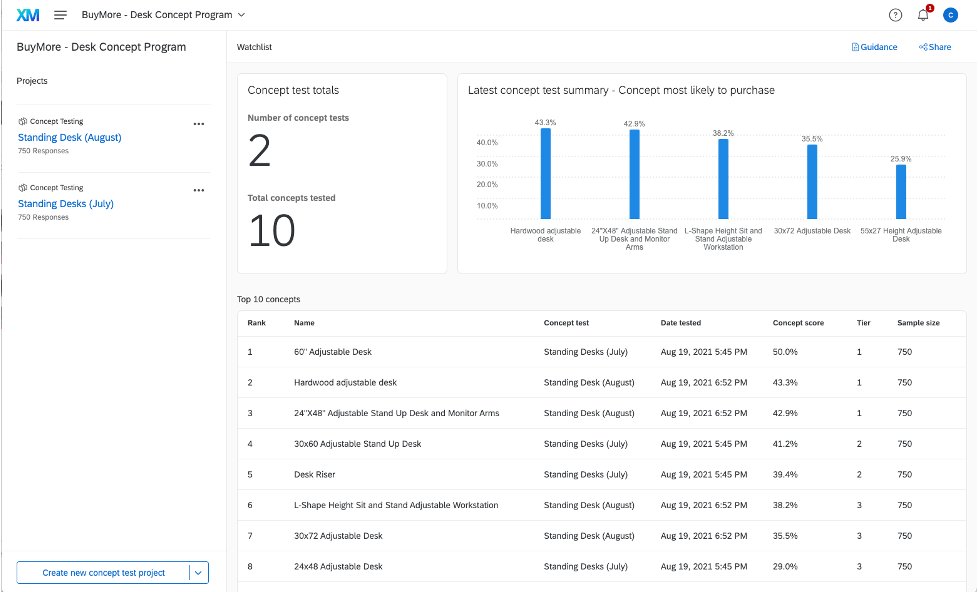Click the Concept Testing icon above Standing Desk (August)
This screenshot has width=978, height=592.
pyautogui.click(x=21, y=120)
